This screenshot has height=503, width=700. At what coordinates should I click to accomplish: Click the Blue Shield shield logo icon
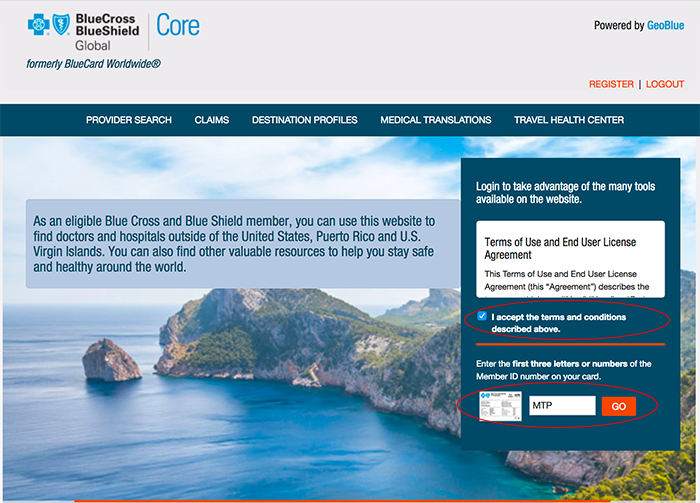[x=60, y=25]
